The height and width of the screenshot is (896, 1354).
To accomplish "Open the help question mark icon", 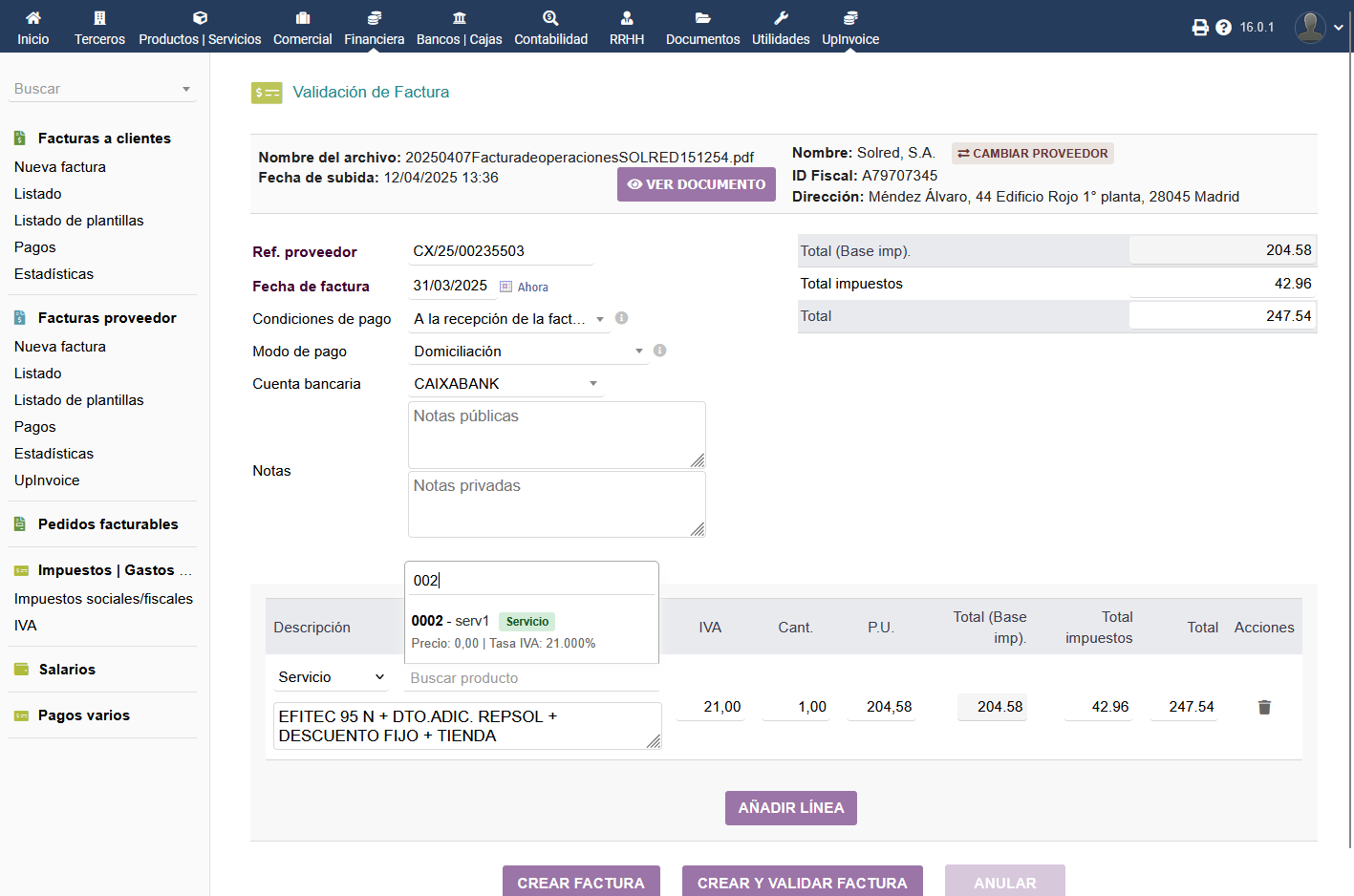I will pos(1223,28).
